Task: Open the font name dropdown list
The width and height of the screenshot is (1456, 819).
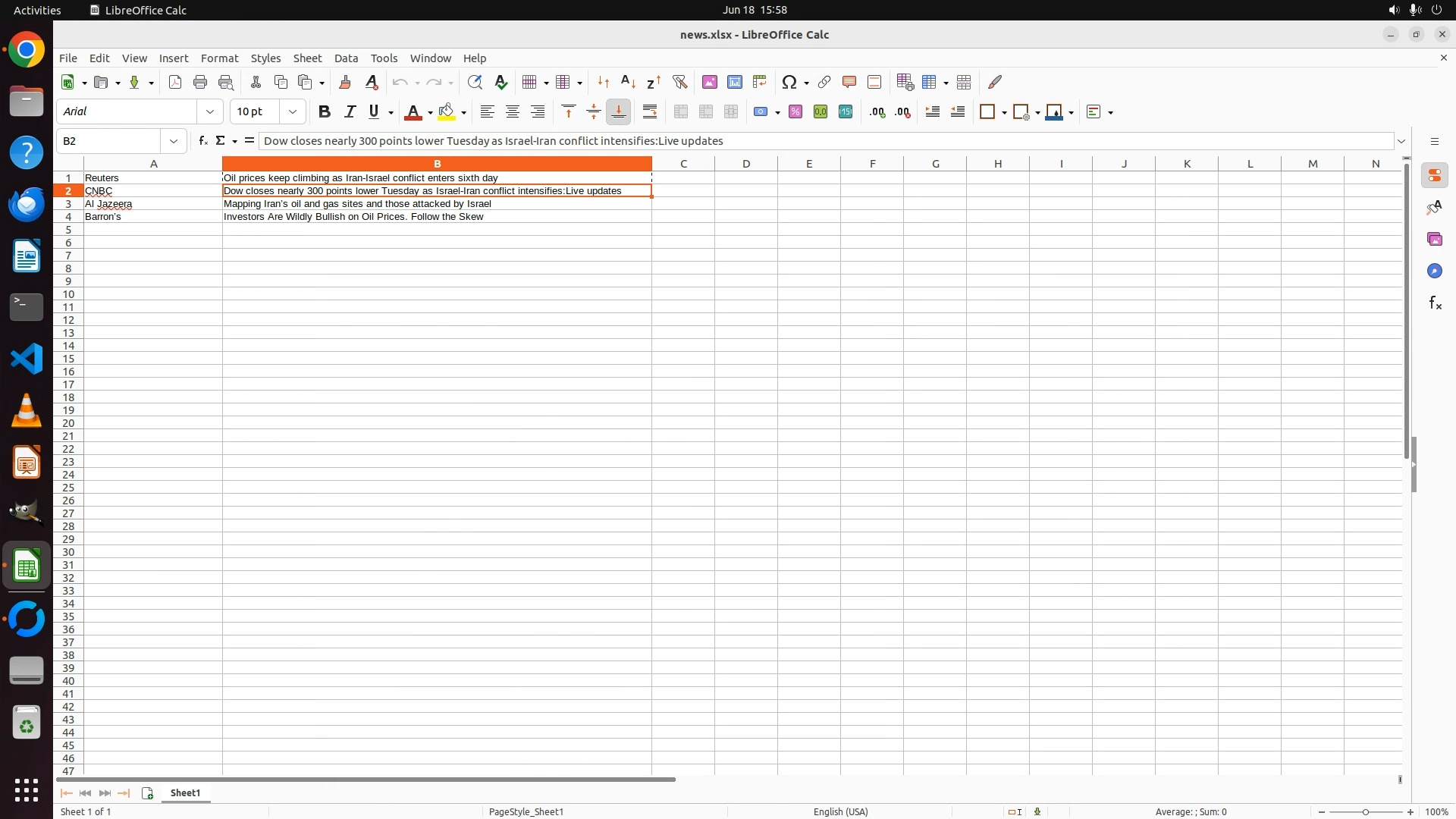Action: pyautogui.click(x=210, y=111)
